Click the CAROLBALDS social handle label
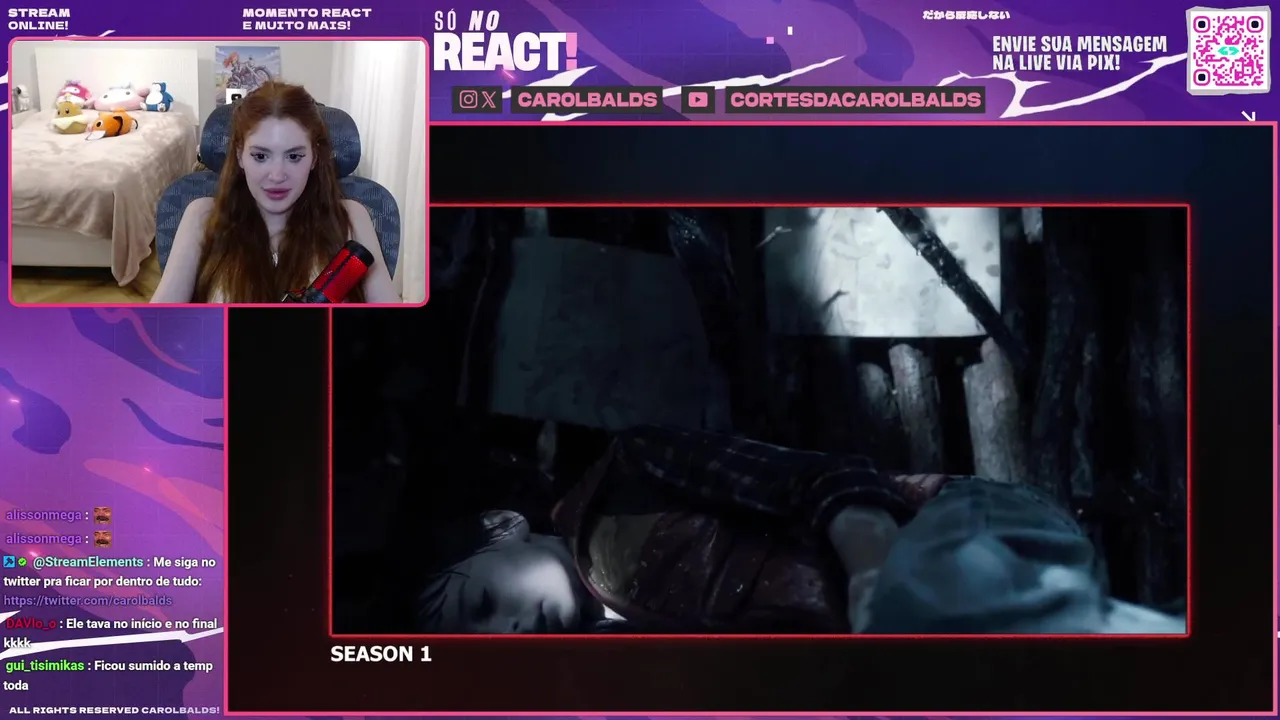This screenshot has height=720, width=1280. click(587, 99)
